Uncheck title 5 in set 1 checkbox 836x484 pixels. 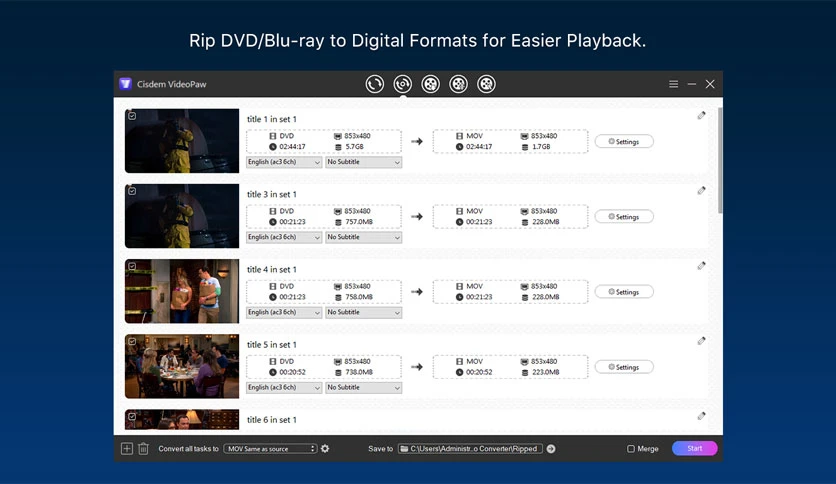(x=132, y=341)
